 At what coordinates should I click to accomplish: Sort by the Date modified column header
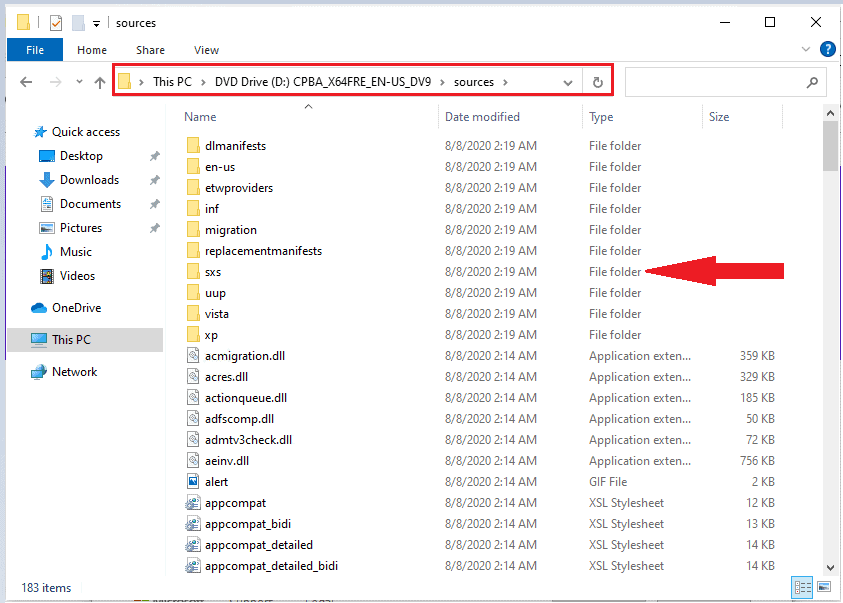pyautogui.click(x=482, y=117)
